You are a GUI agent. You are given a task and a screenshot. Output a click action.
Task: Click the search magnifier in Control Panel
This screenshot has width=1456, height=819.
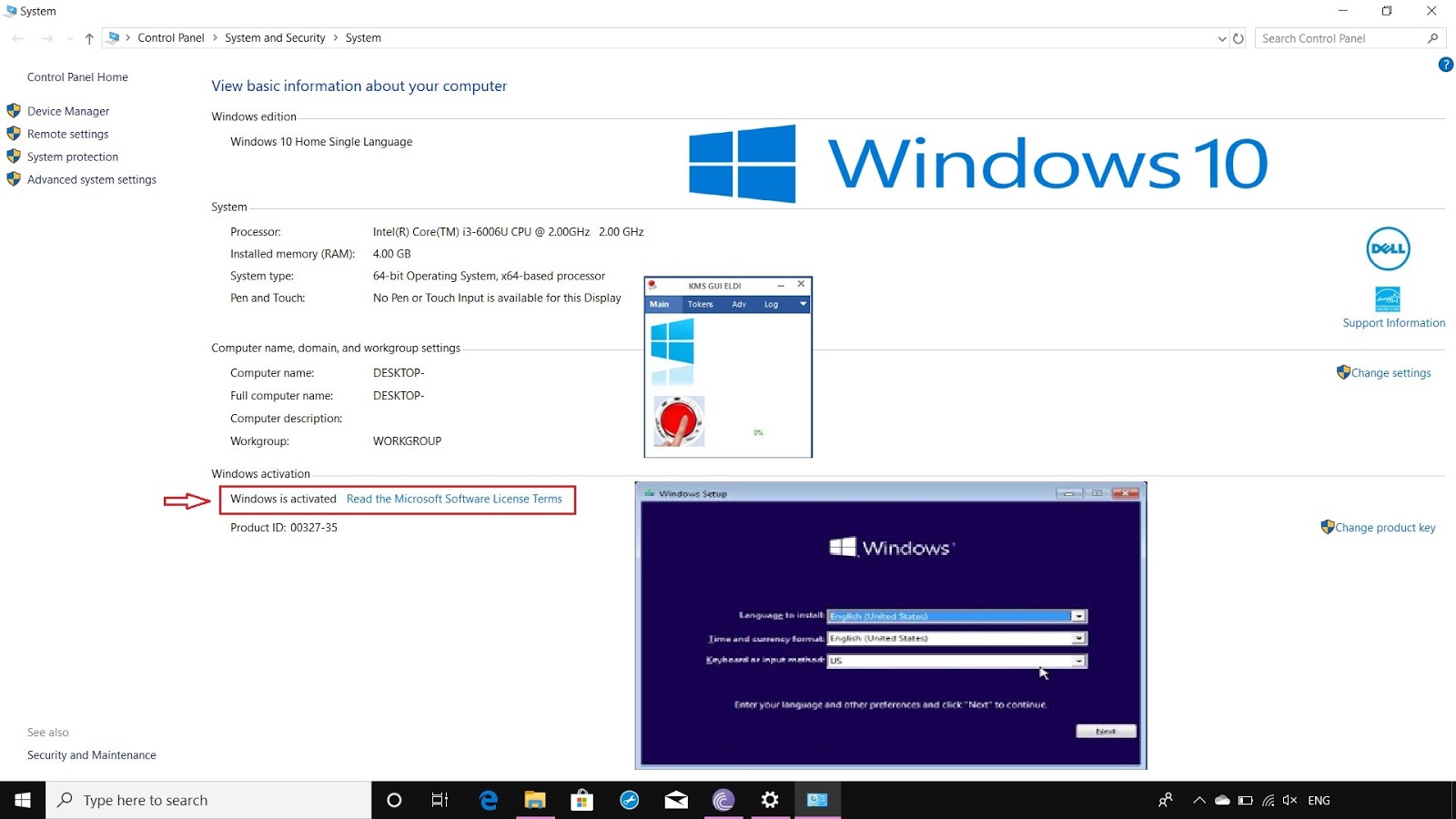coord(1432,38)
